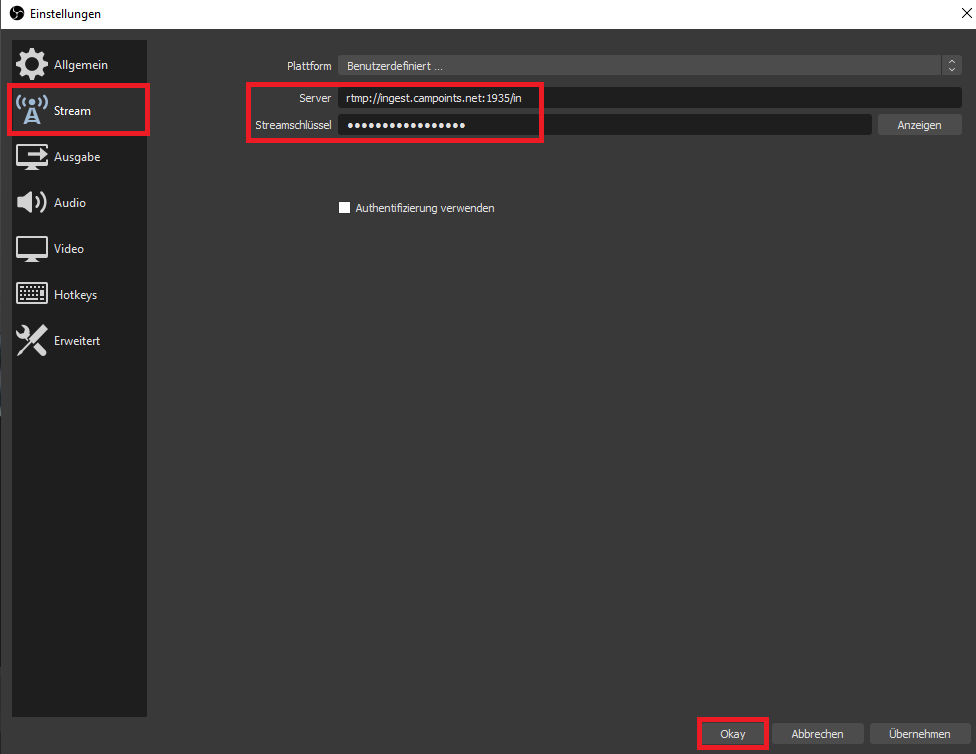Click the Plattform dropdown arrow spinner
Viewport: 976px width, 754px height.
click(x=952, y=65)
